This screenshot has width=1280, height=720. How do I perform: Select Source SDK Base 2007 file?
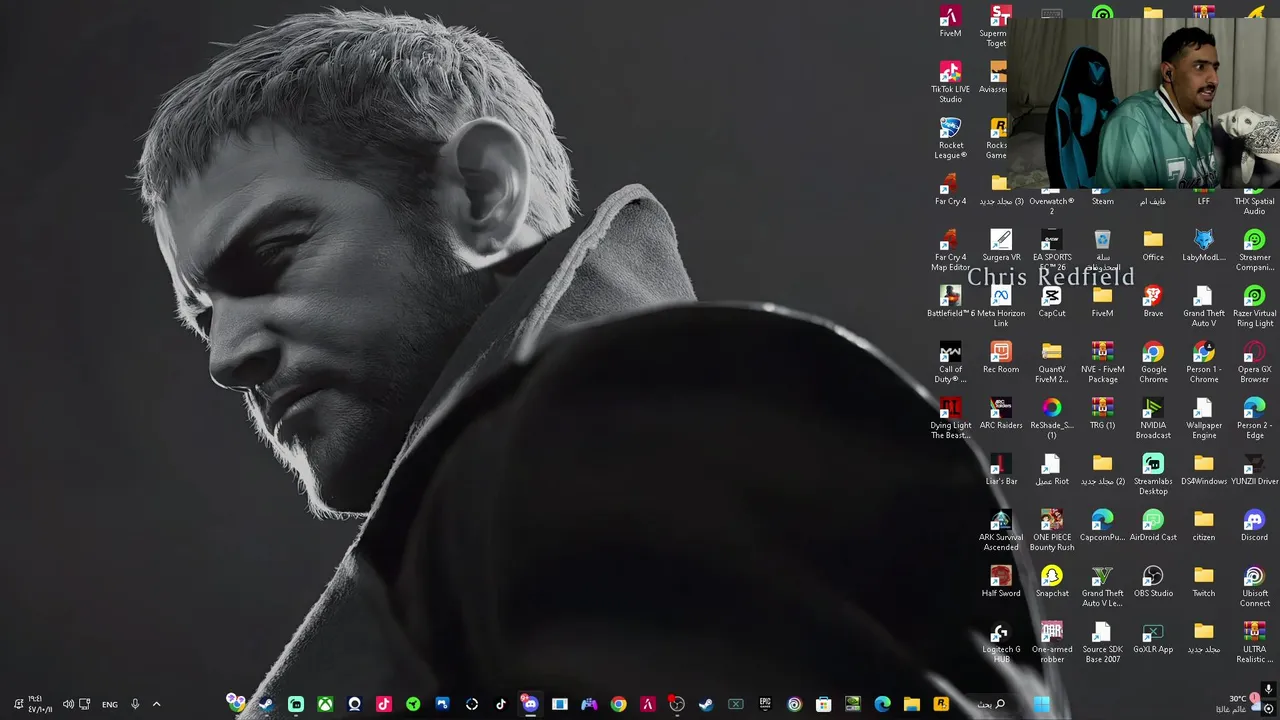coord(1102,642)
